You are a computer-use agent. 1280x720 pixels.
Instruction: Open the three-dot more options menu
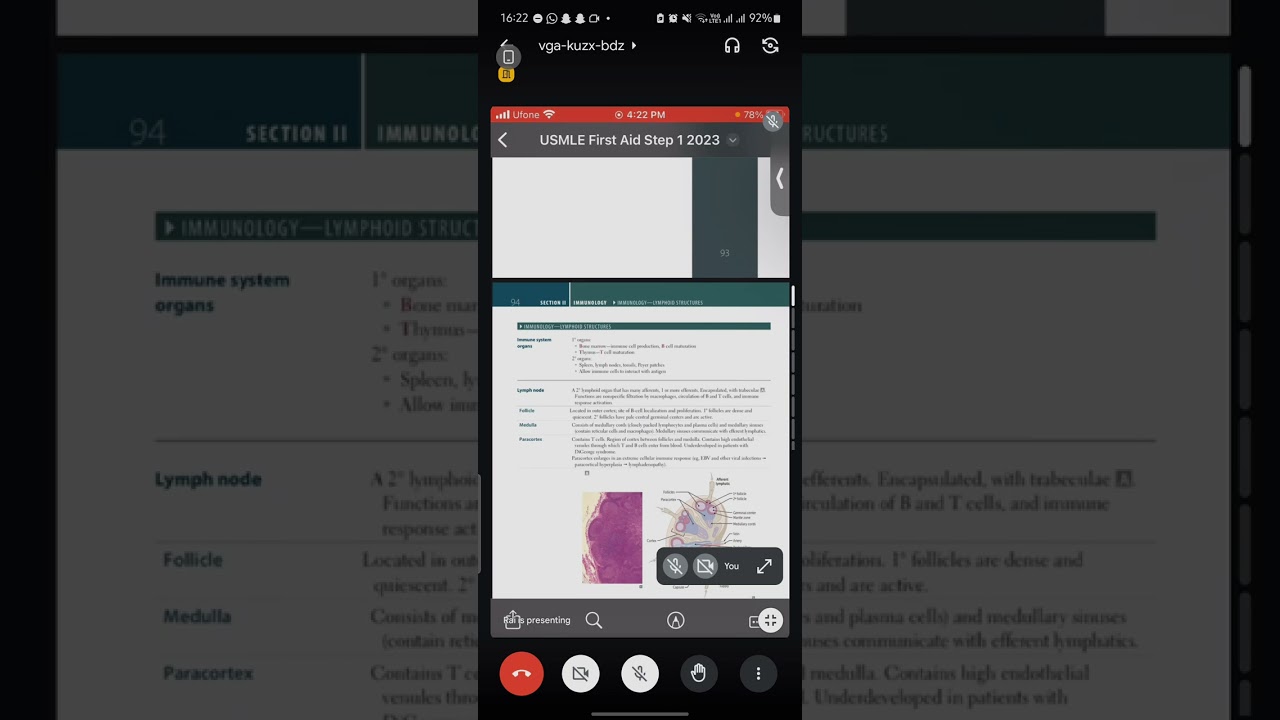[758, 674]
